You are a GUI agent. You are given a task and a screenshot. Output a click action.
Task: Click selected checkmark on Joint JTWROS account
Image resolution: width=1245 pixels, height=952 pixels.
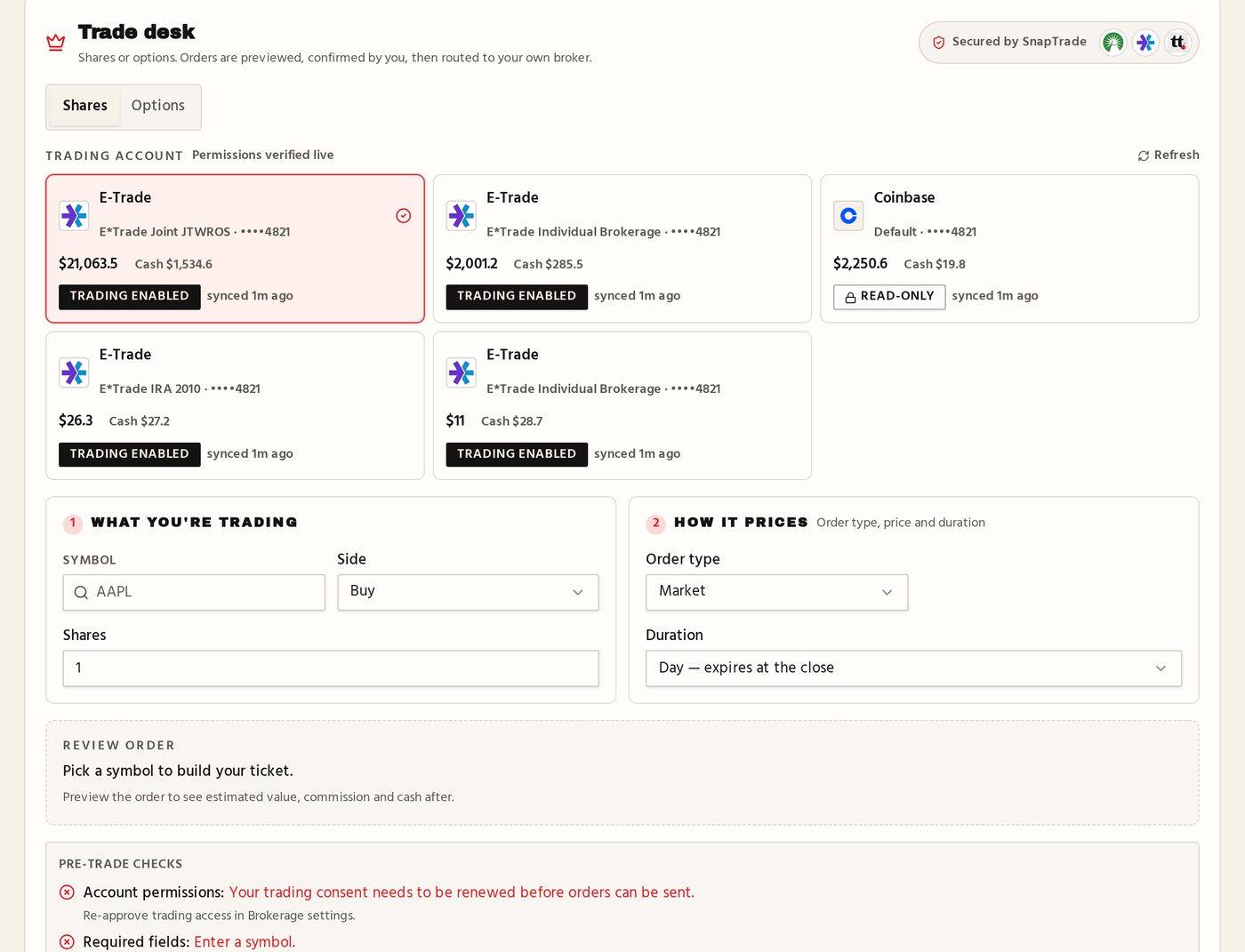point(403,215)
